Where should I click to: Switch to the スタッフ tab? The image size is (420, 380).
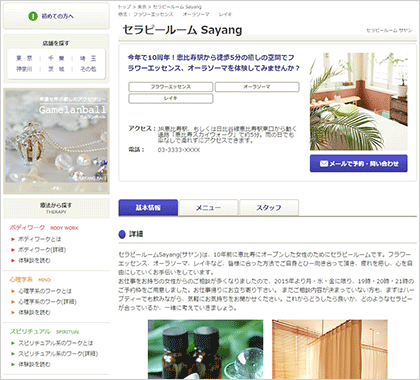(x=269, y=208)
